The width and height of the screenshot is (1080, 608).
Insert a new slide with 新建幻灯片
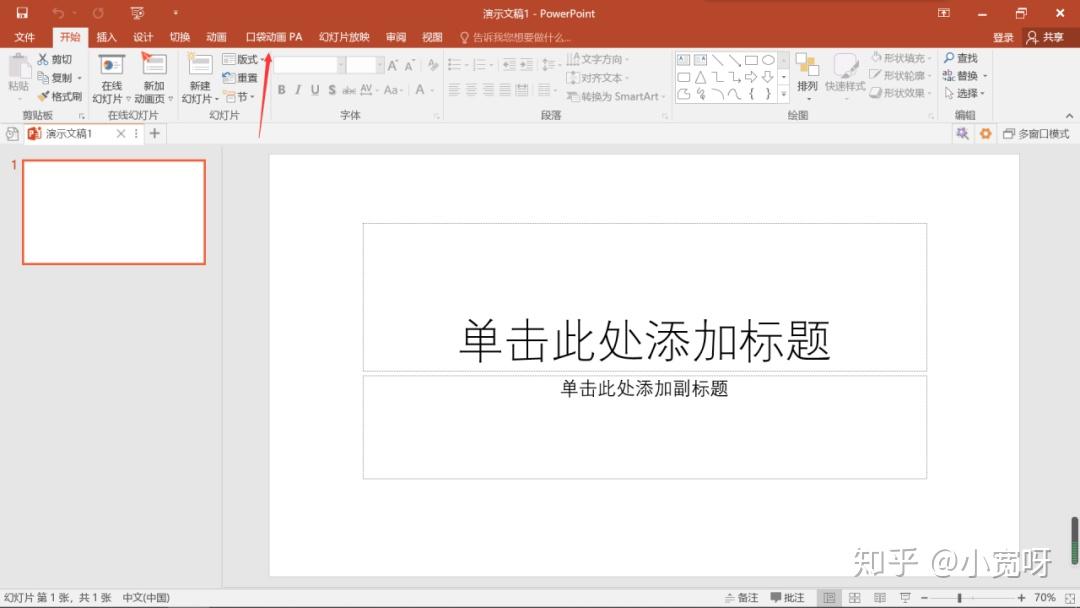[x=200, y=78]
